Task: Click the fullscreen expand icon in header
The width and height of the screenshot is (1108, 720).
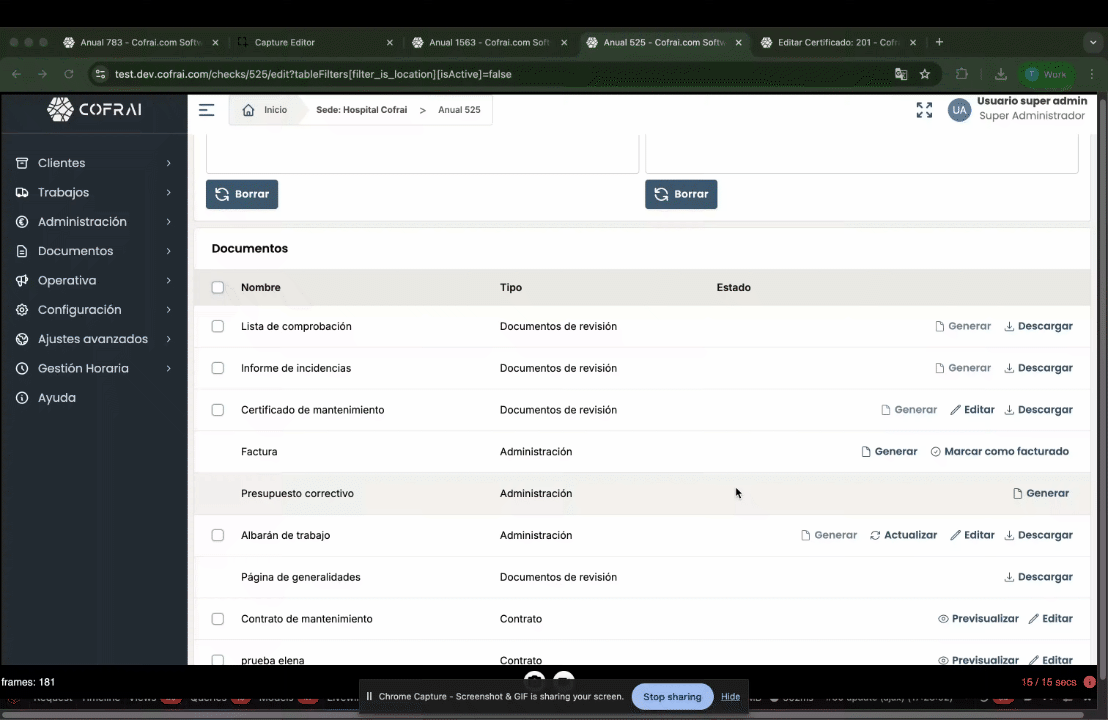Action: 924,110
